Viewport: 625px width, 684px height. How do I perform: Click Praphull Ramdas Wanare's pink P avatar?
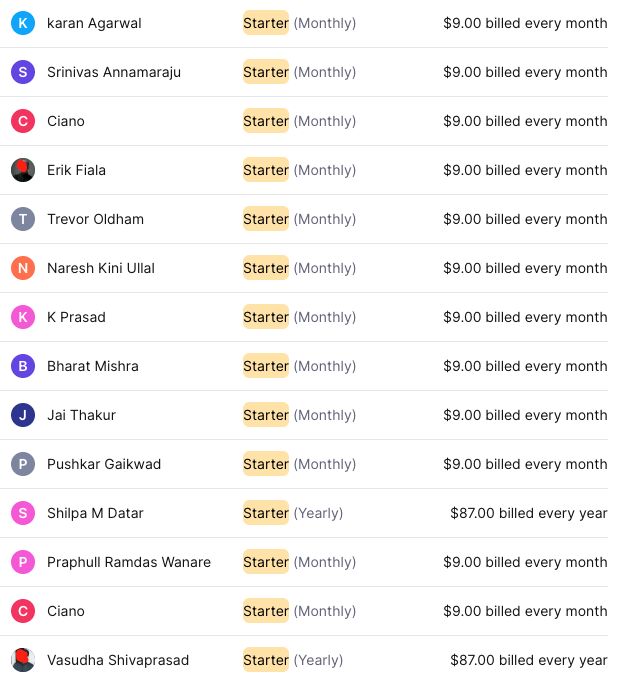tap(23, 562)
